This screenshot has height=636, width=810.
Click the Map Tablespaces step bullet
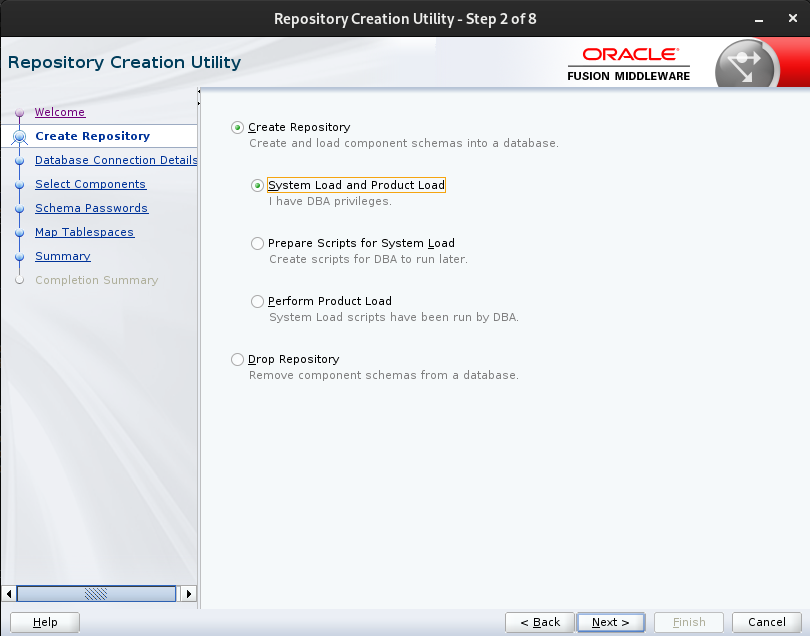pyautogui.click(x=20, y=232)
